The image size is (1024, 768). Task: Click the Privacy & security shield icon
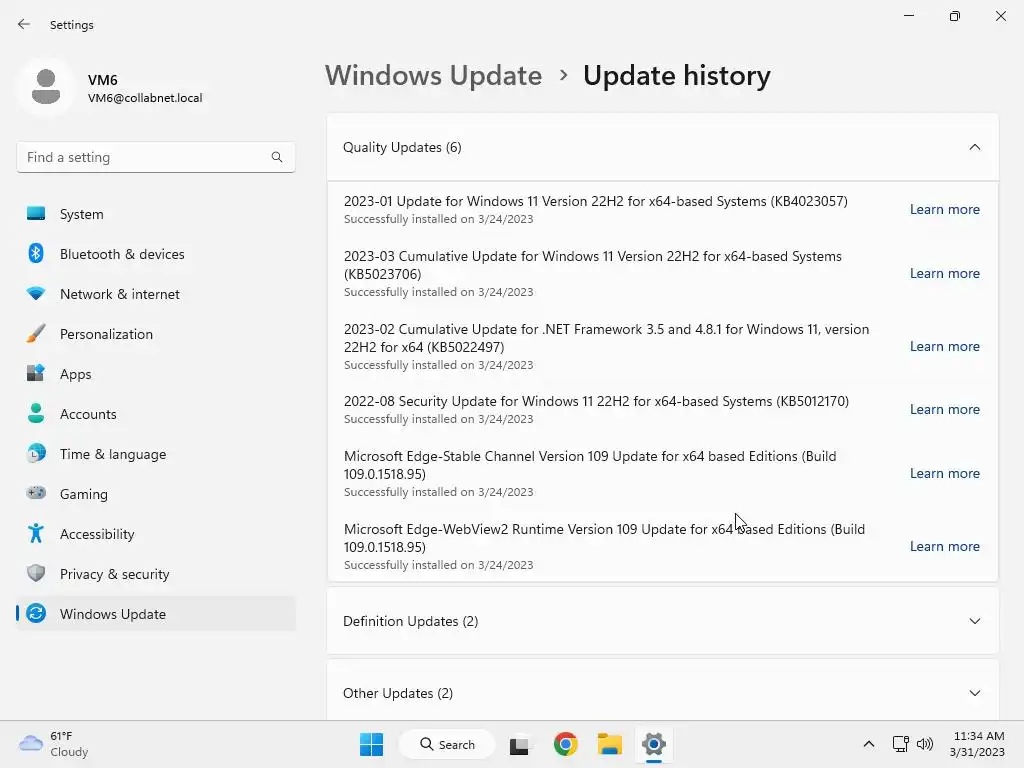[x=36, y=573]
